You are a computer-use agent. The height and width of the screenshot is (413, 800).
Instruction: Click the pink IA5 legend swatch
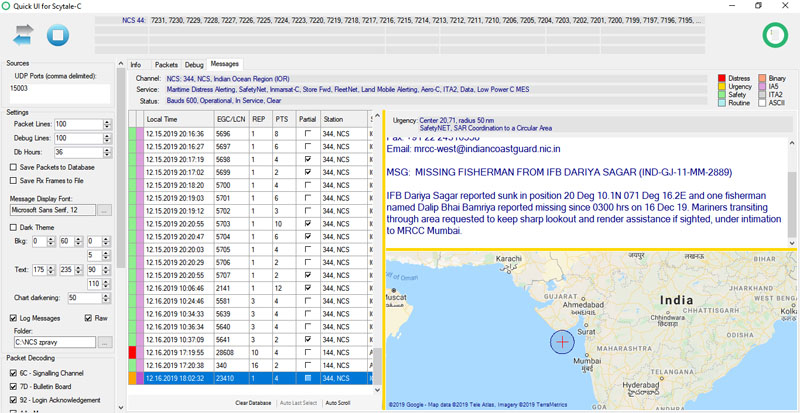[762, 87]
